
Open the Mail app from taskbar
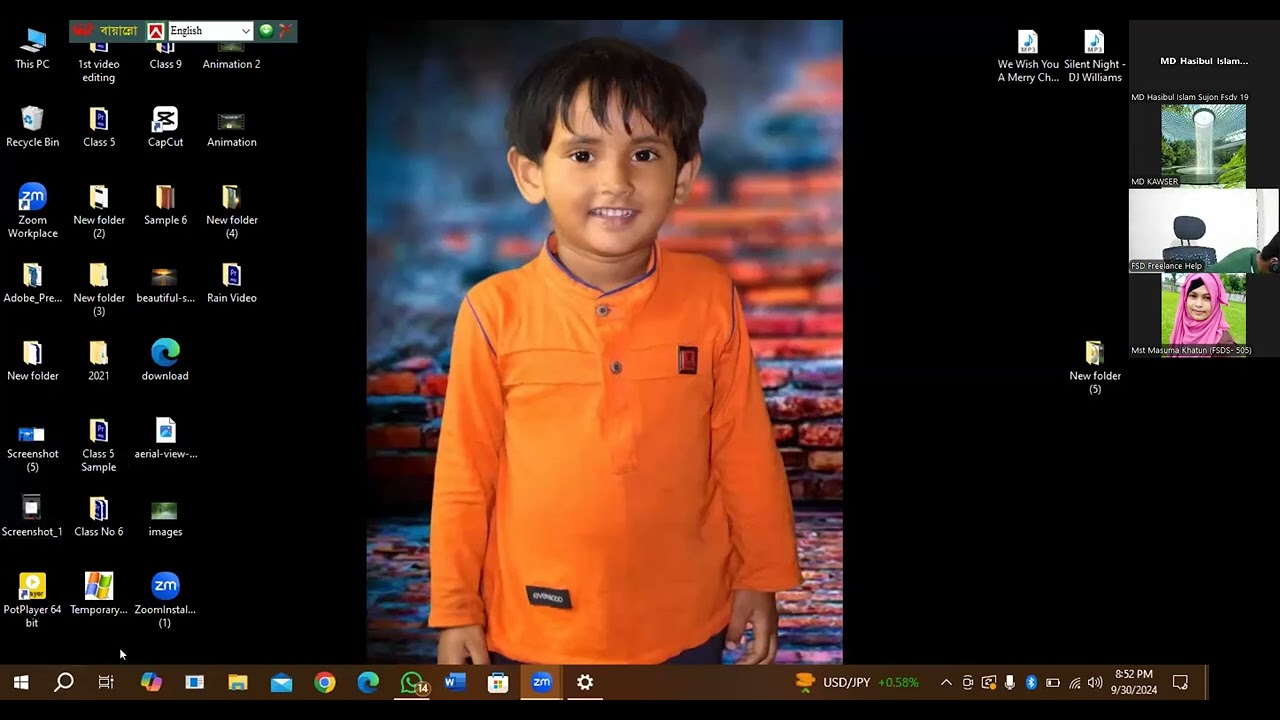(x=282, y=682)
